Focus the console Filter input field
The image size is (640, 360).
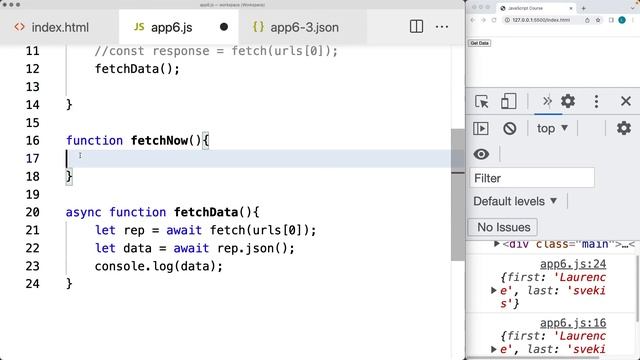532,178
